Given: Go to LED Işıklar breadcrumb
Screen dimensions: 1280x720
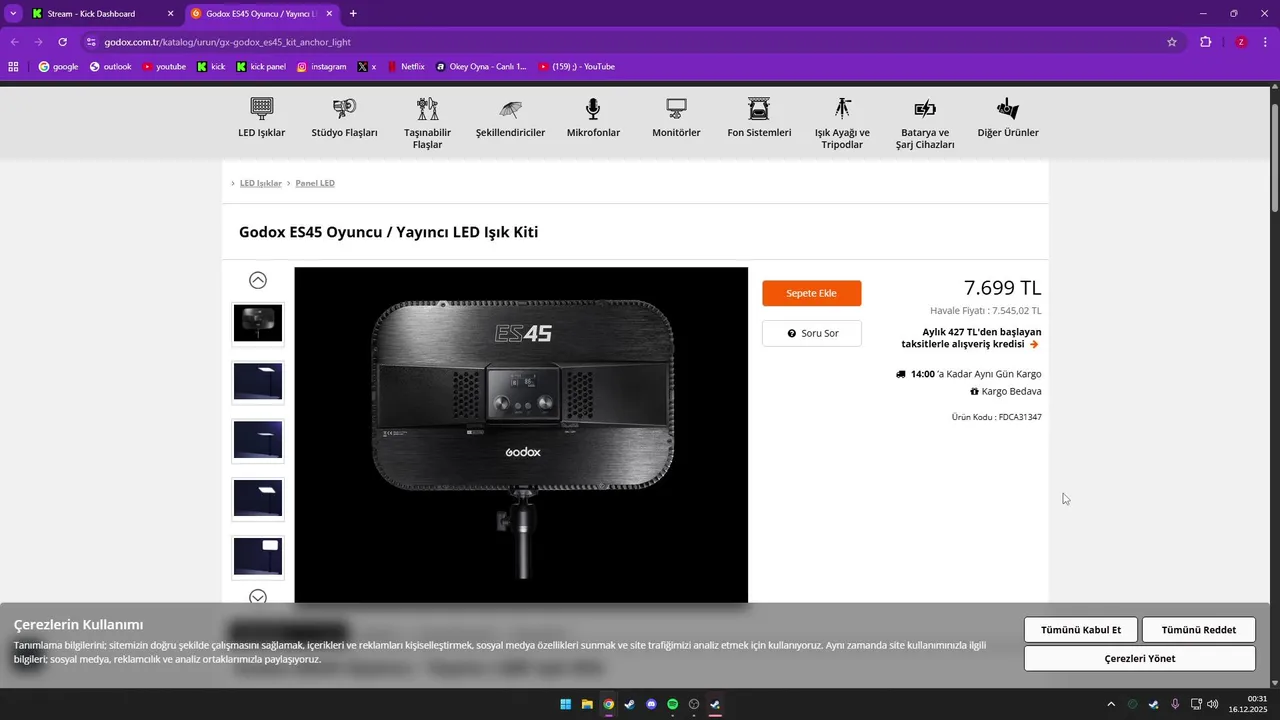Looking at the screenshot, I should [x=261, y=183].
